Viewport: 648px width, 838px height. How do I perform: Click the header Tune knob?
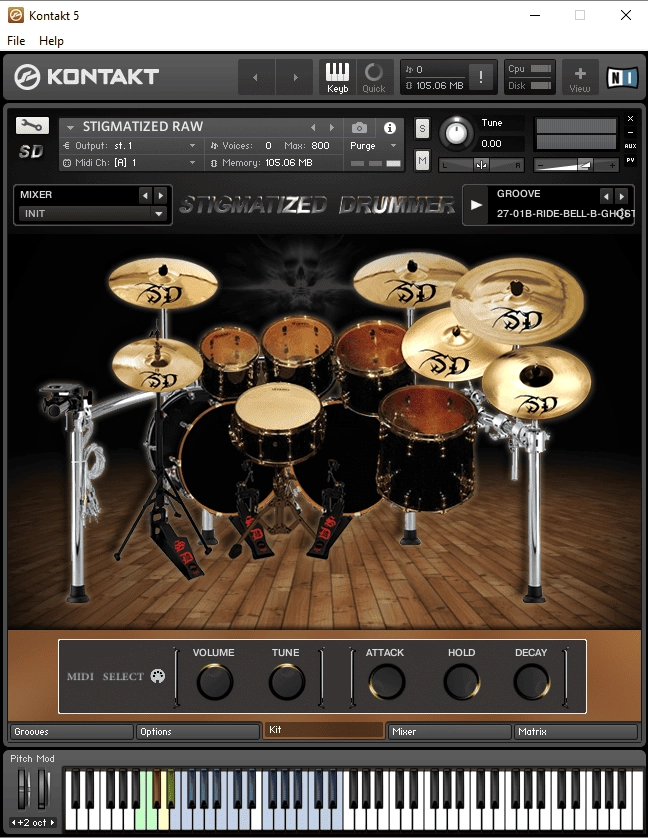456,133
